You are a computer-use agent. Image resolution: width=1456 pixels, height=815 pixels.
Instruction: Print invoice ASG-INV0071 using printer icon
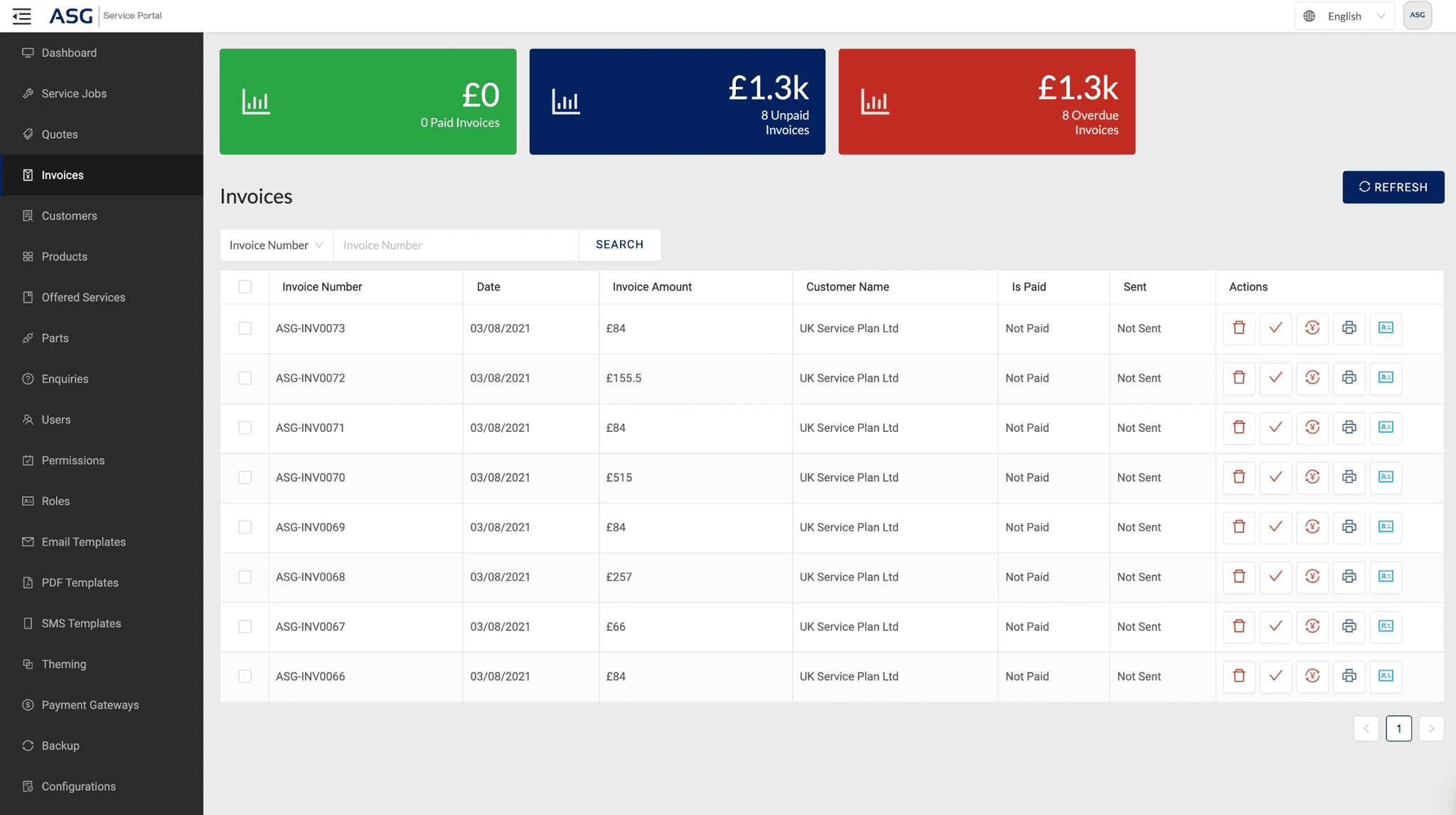(x=1349, y=428)
